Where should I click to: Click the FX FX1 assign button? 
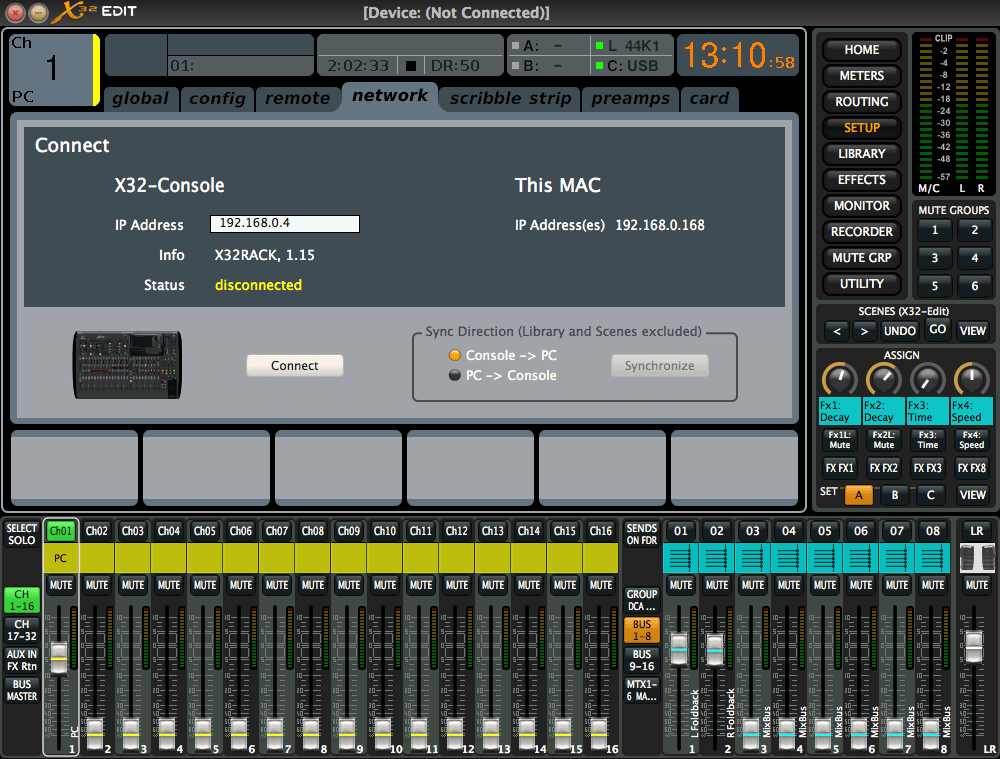point(839,468)
